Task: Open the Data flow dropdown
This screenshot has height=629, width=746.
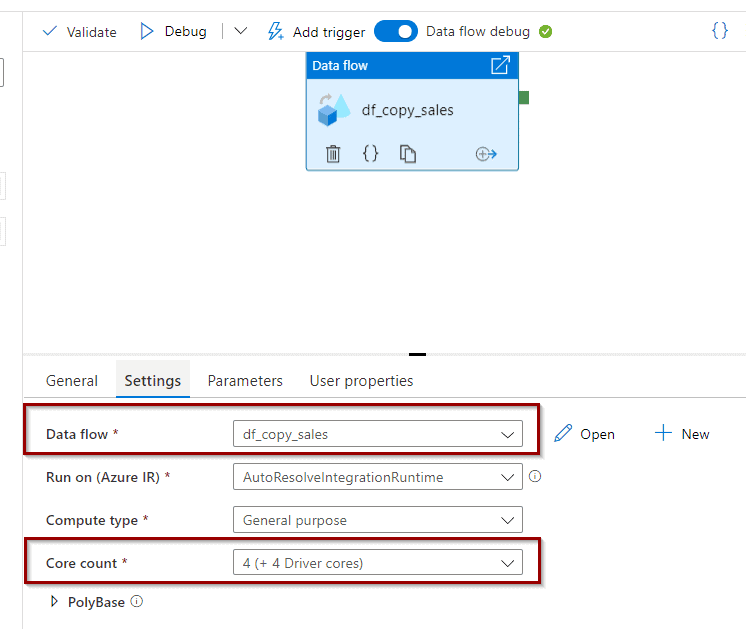Action: point(378,434)
